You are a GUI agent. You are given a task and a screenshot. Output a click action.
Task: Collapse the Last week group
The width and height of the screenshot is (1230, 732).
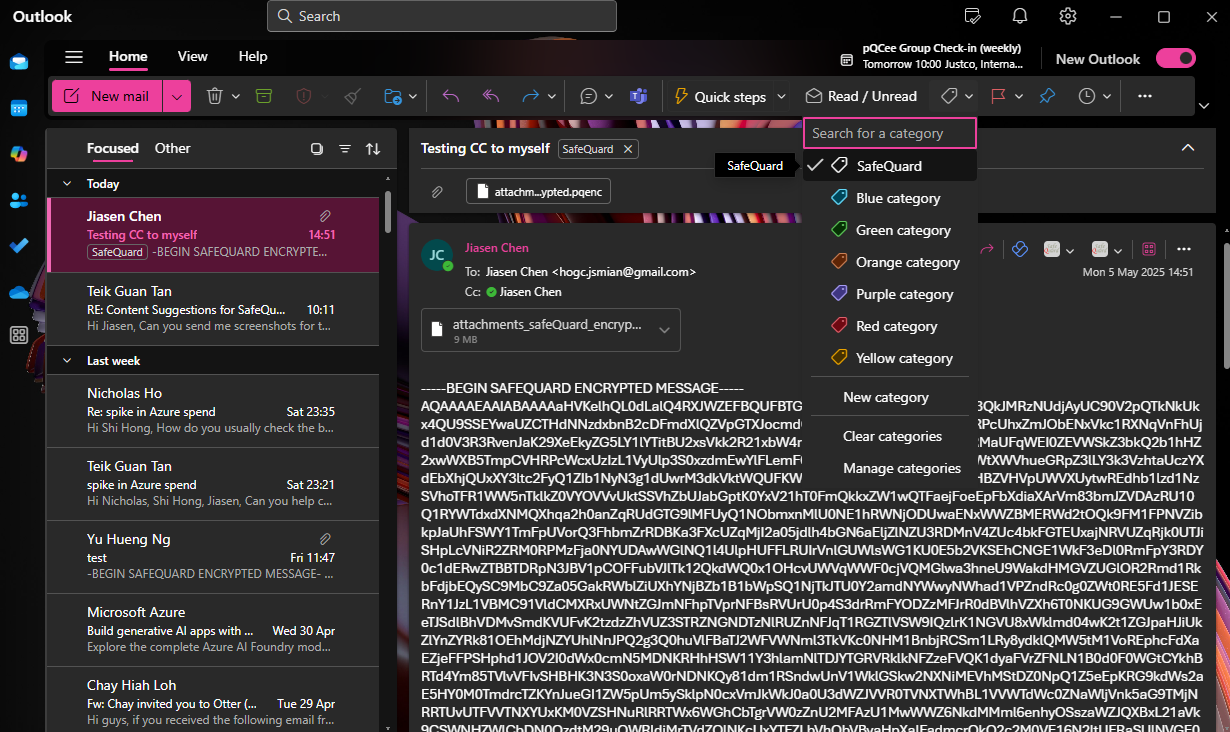click(67, 361)
